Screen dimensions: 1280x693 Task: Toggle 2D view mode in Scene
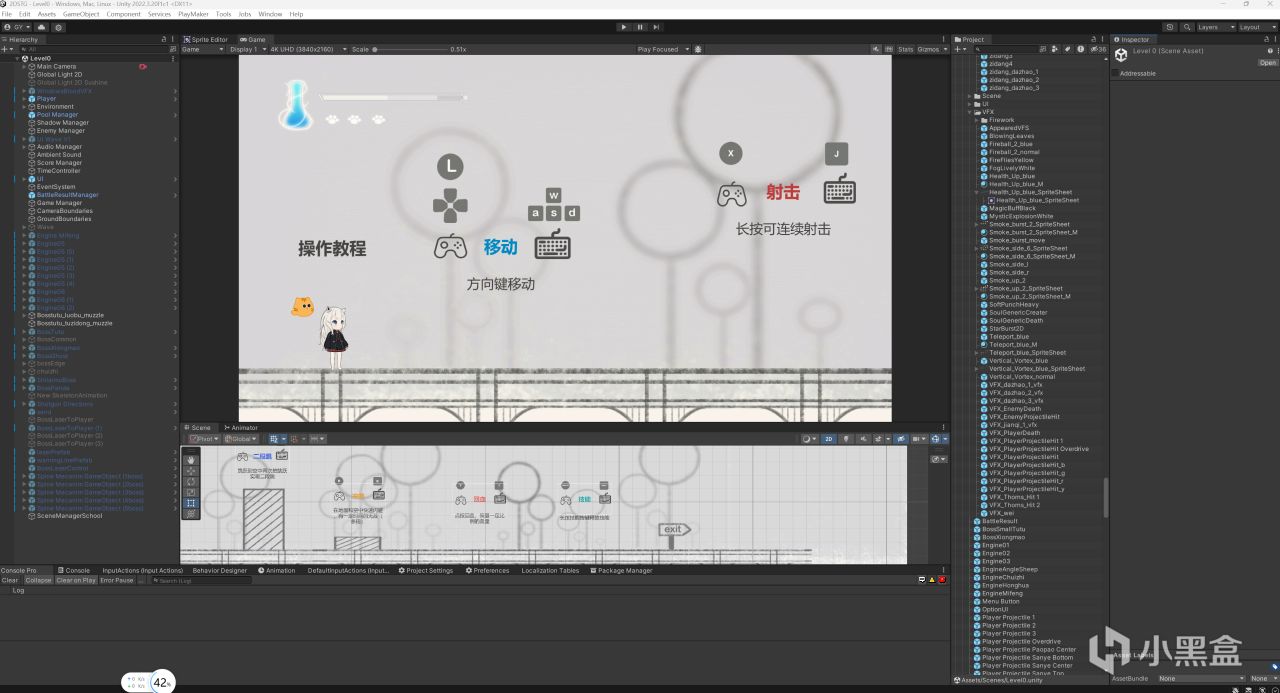(x=829, y=439)
